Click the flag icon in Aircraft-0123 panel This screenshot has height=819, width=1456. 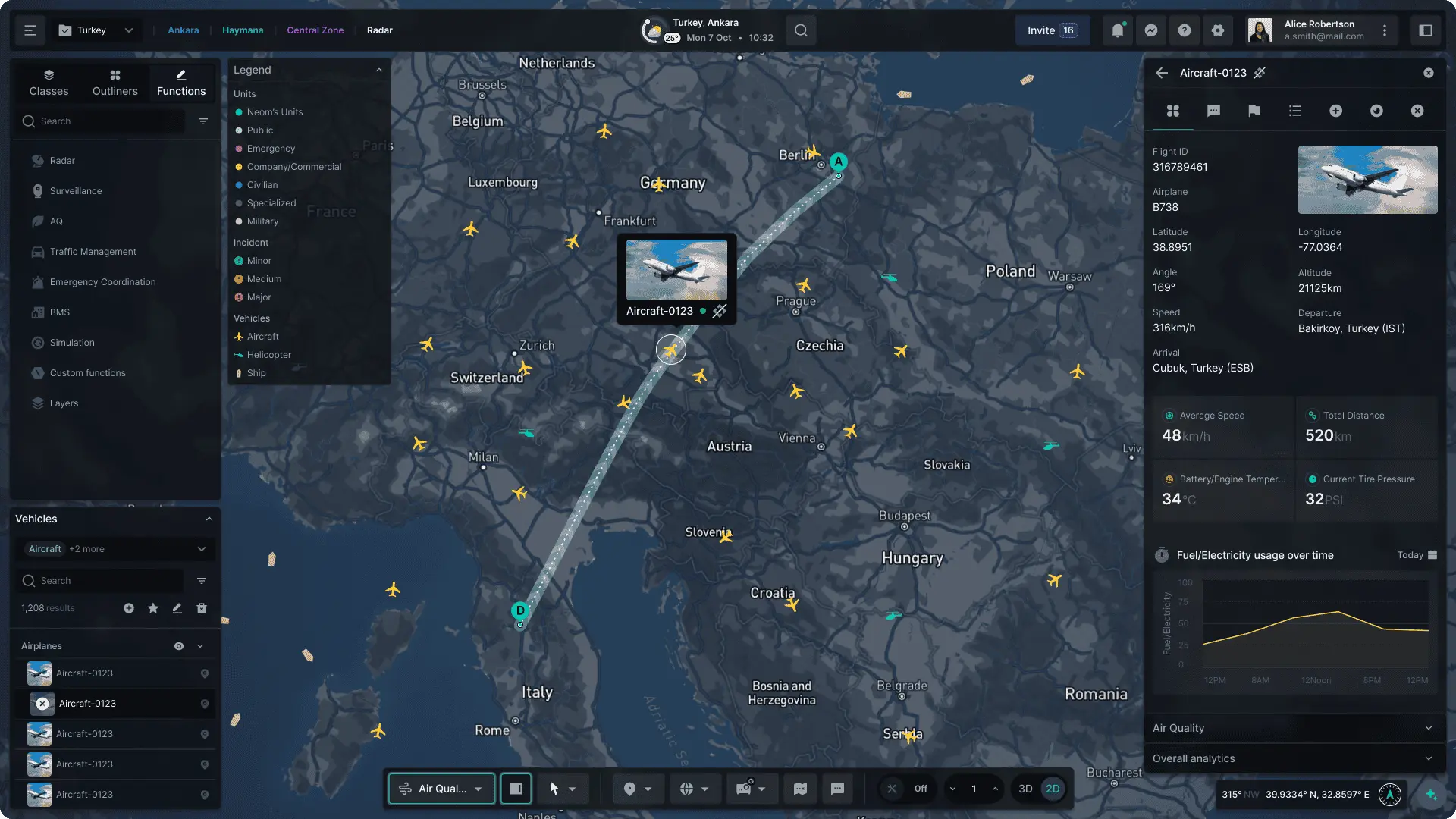[x=1254, y=111]
